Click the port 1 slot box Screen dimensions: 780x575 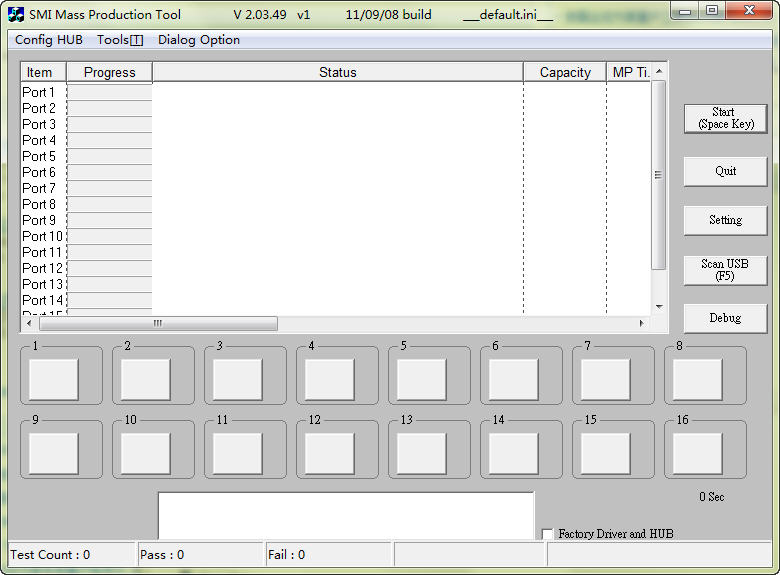(x=54, y=379)
